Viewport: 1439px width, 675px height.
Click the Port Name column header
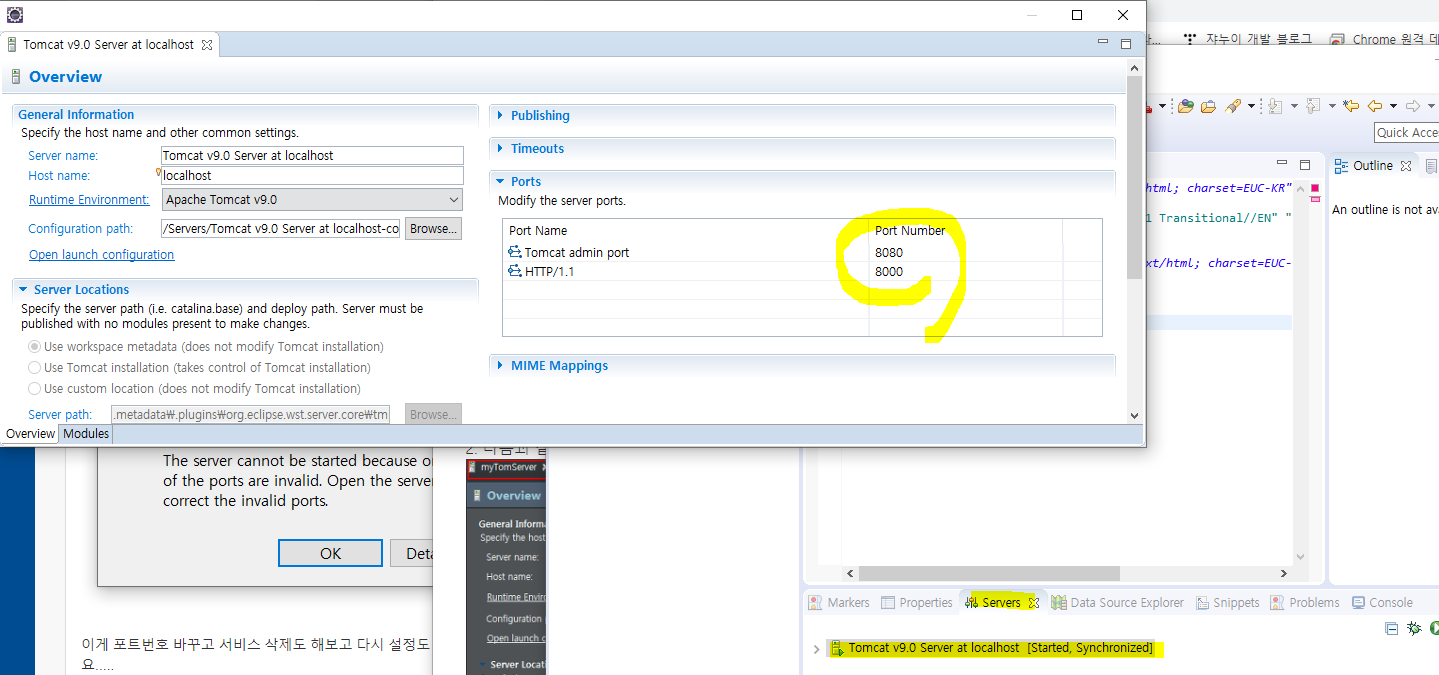pyautogui.click(x=538, y=231)
